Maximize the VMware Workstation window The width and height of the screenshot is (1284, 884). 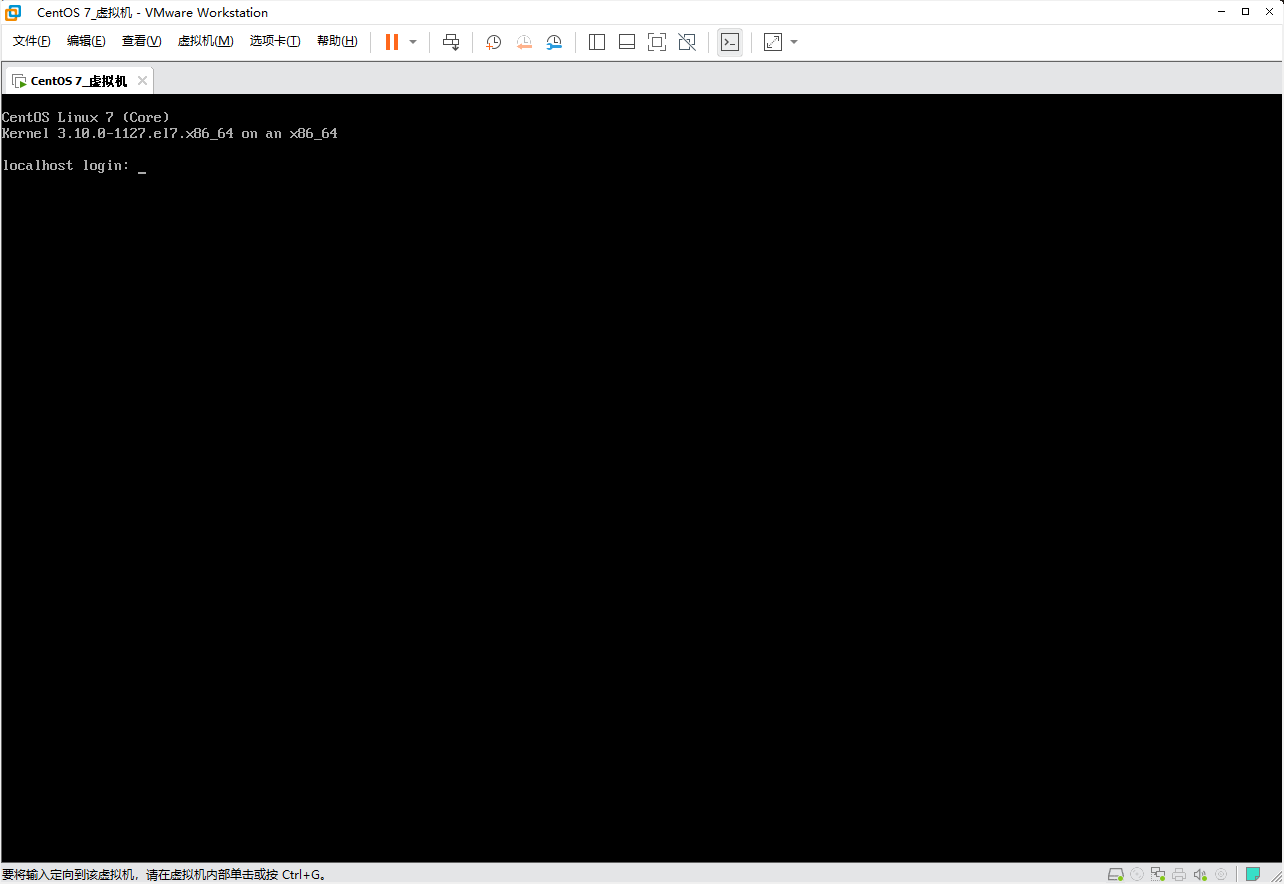[x=1245, y=12]
